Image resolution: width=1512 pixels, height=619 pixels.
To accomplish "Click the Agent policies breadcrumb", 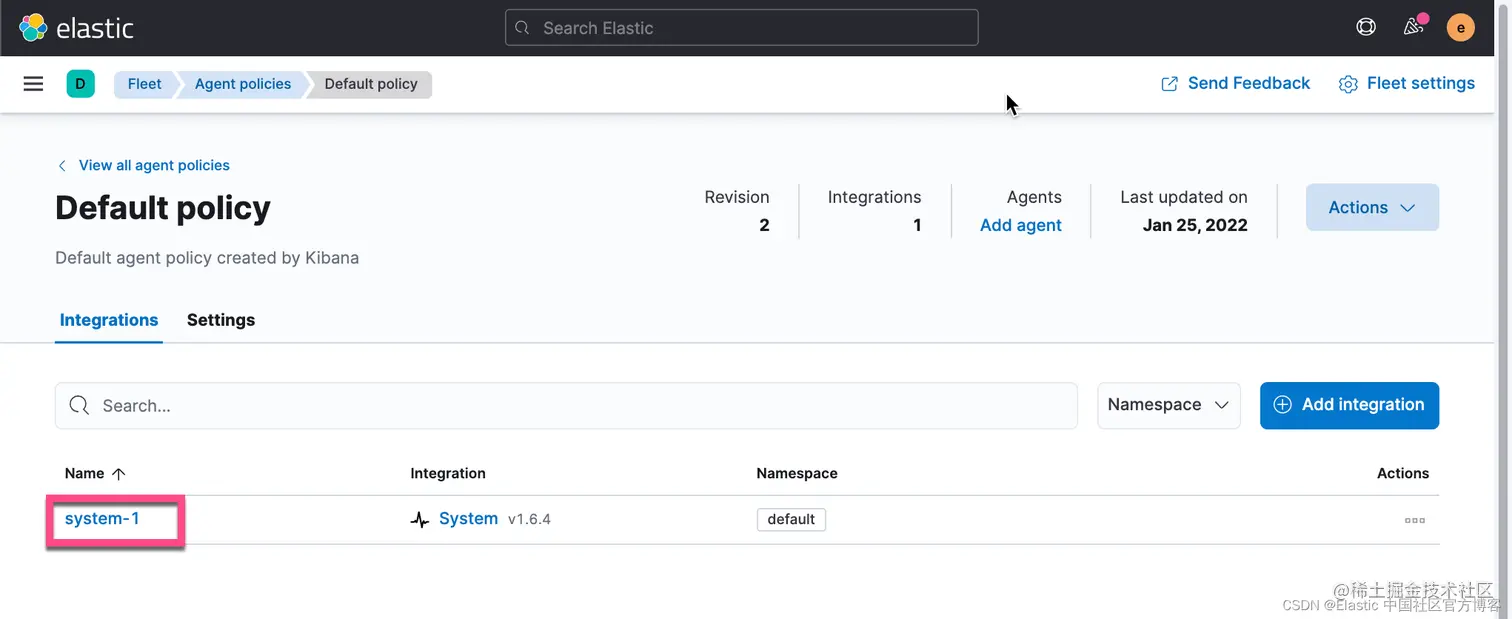I will coord(243,84).
